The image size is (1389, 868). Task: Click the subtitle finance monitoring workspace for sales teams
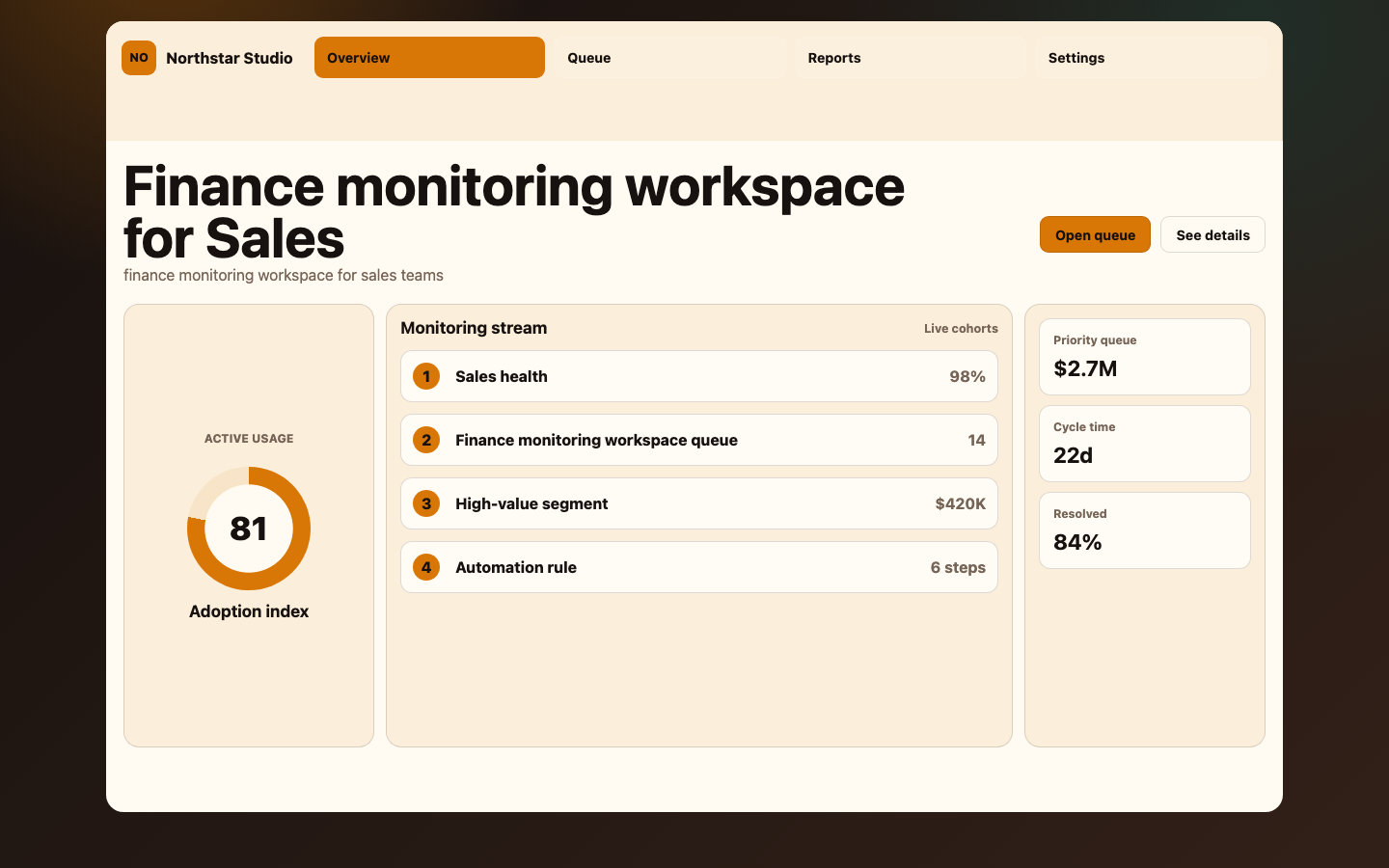click(284, 275)
